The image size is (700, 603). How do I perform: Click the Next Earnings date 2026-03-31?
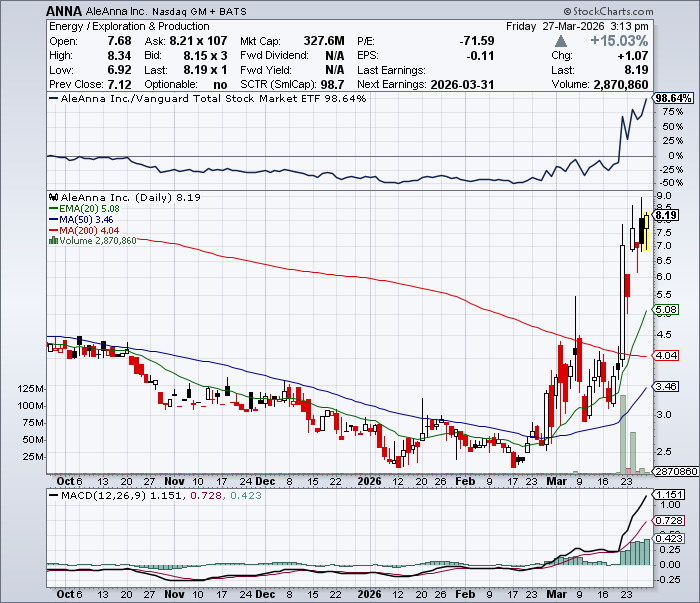click(x=462, y=84)
